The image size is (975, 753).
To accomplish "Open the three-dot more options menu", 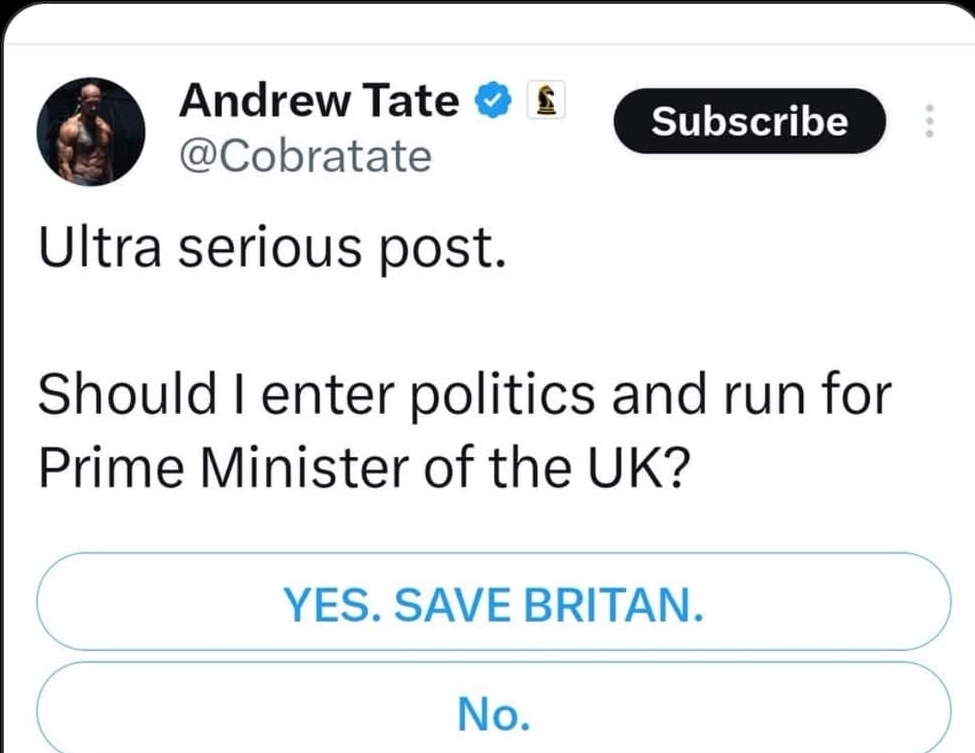I will point(929,122).
